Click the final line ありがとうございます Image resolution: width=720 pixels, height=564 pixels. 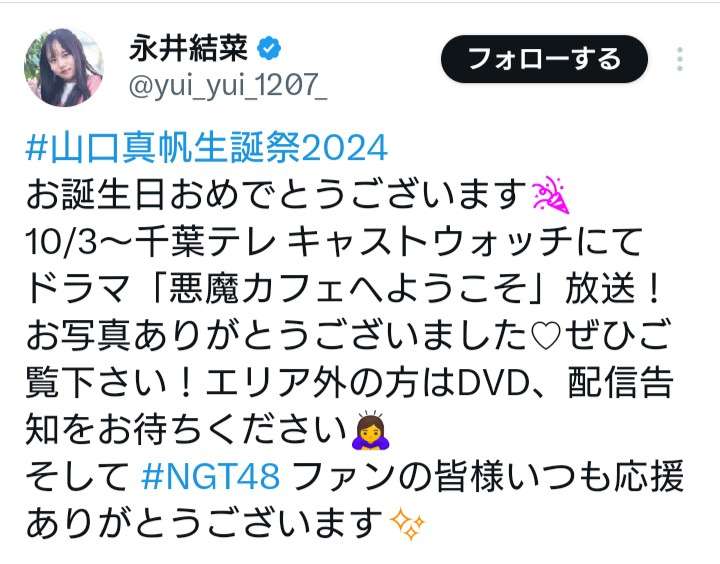point(204,523)
